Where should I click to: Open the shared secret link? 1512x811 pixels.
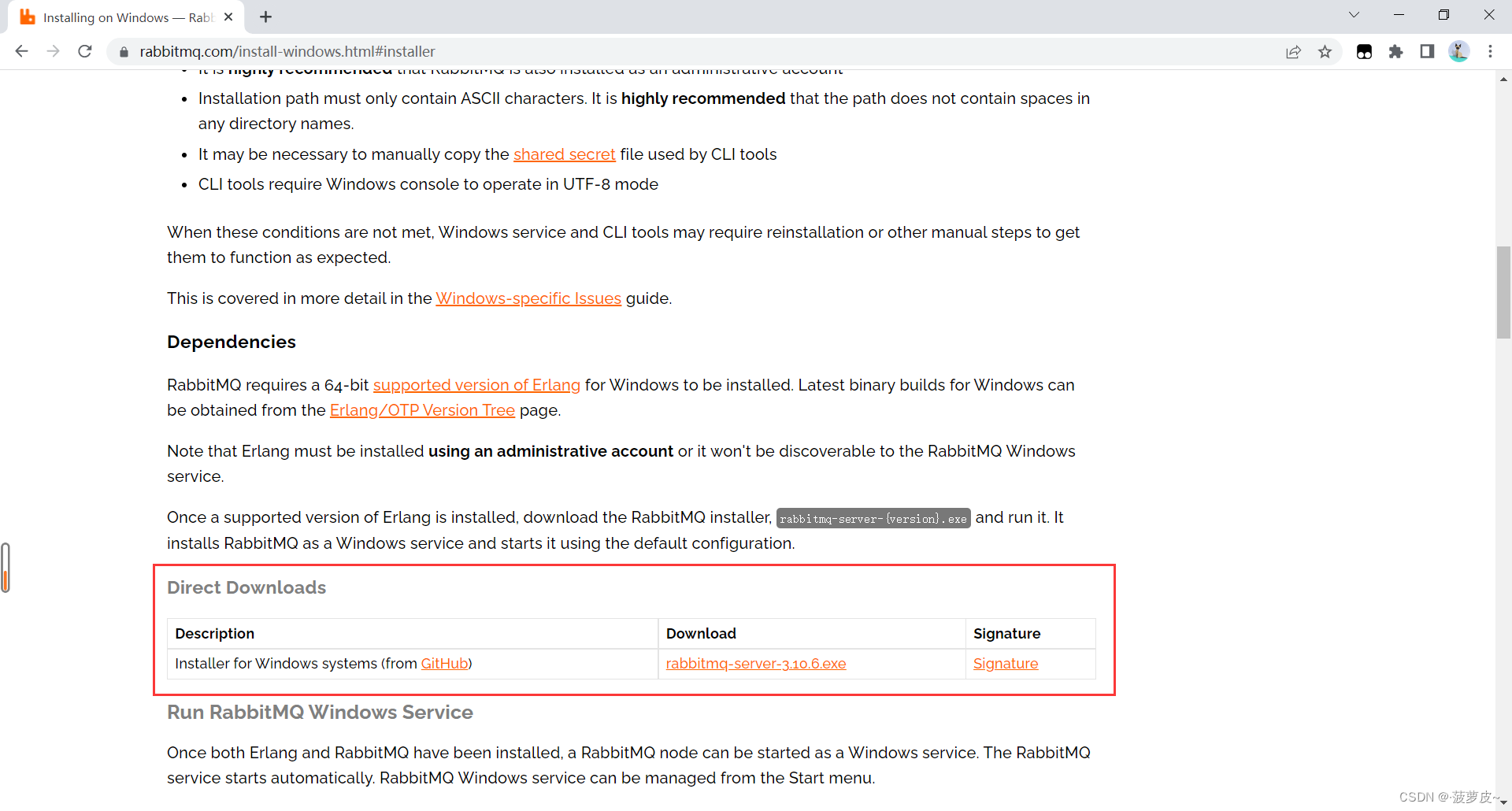point(564,154)
